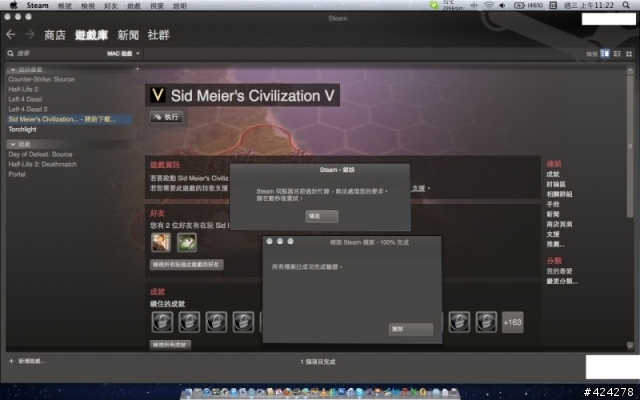Image resolution: width=640 pixels, height=400 pixels.
Task: Switch to the 社群 tab
Action: coord(158,35)
